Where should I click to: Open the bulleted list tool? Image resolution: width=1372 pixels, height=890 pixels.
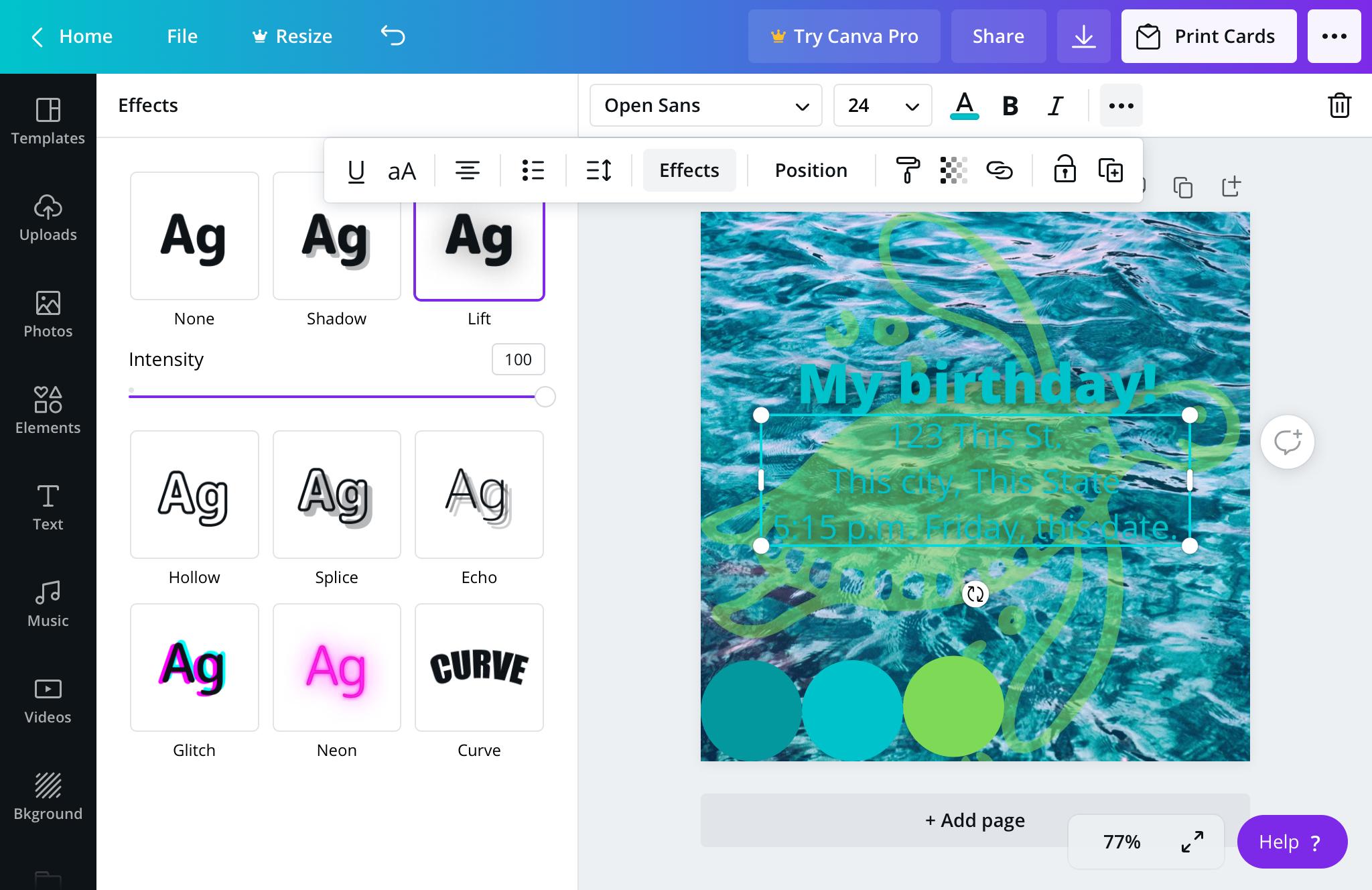(533, 170)
